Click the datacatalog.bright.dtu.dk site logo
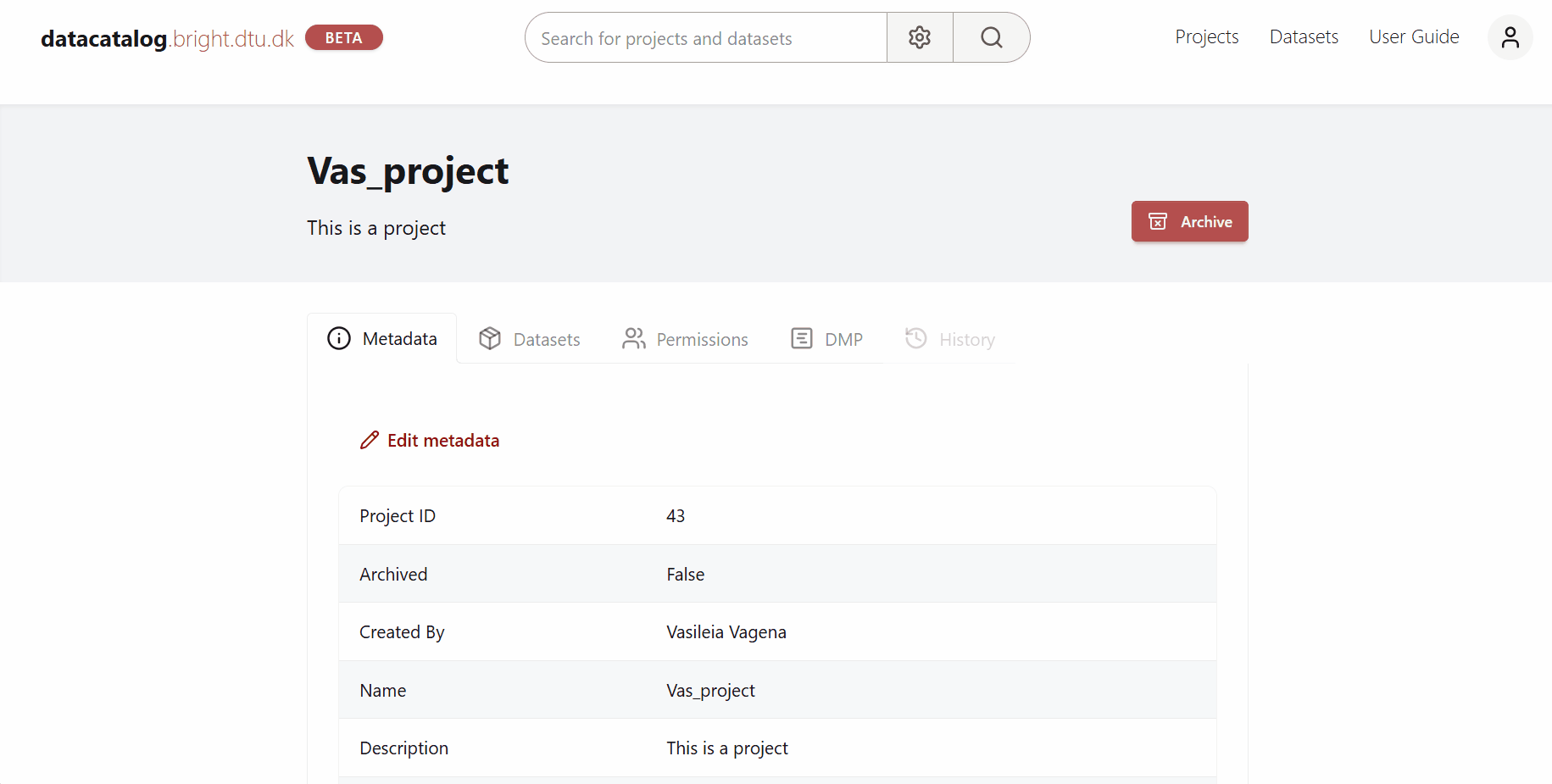The image size is (1552, 784). click(167, 38)
